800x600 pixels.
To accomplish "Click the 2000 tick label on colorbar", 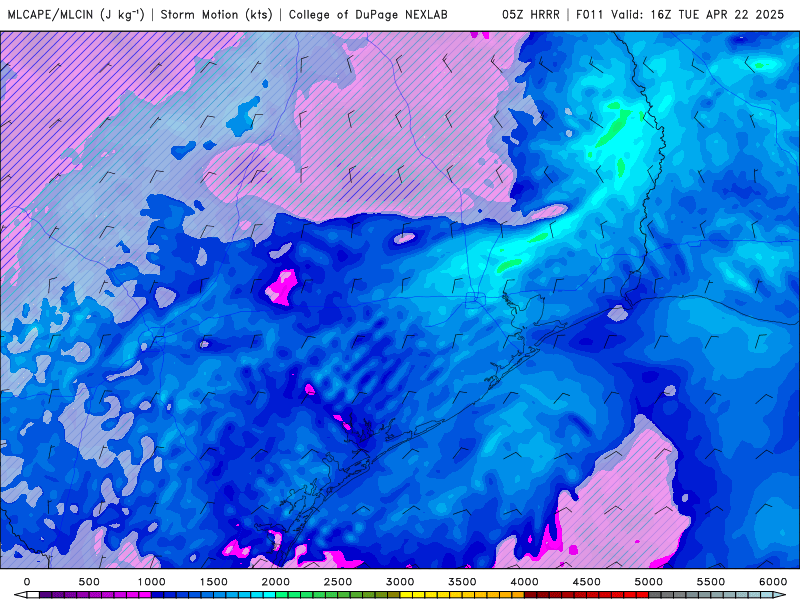I will point(276,582).
